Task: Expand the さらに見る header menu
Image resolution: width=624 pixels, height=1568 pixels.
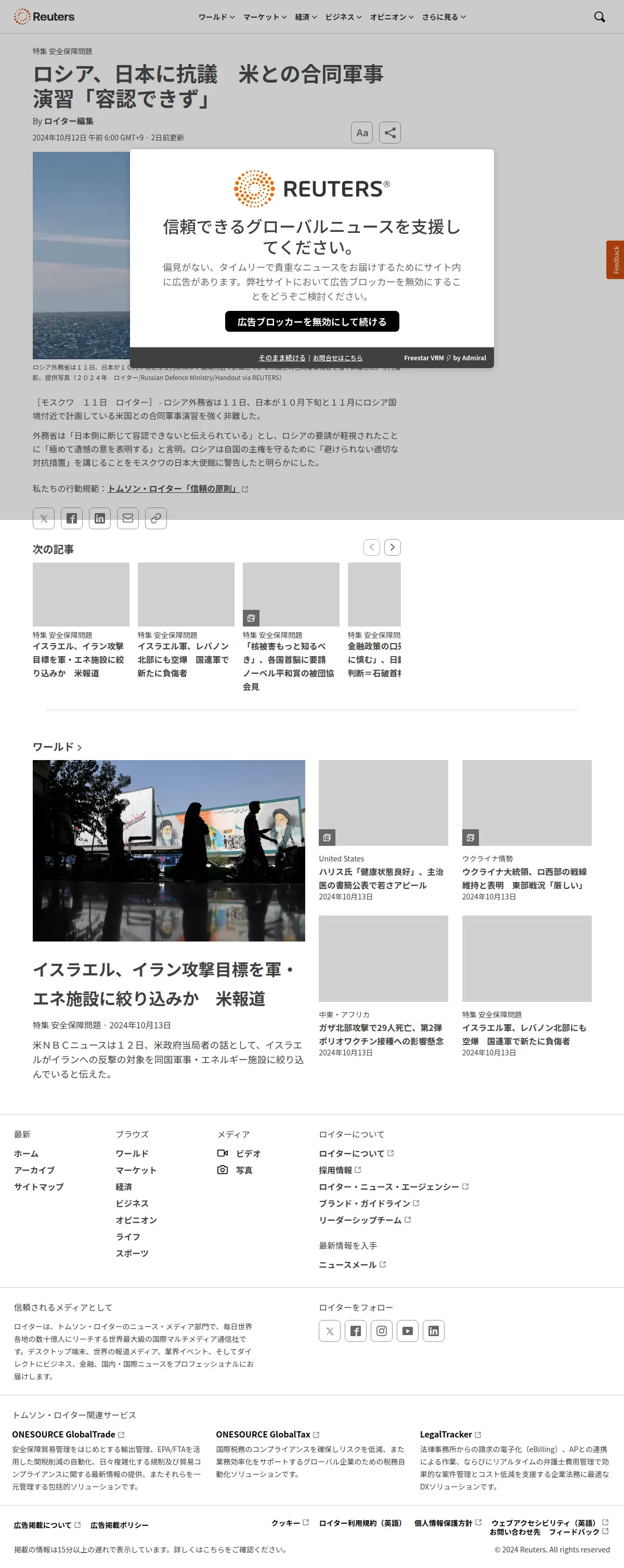Action: [444, 17]
